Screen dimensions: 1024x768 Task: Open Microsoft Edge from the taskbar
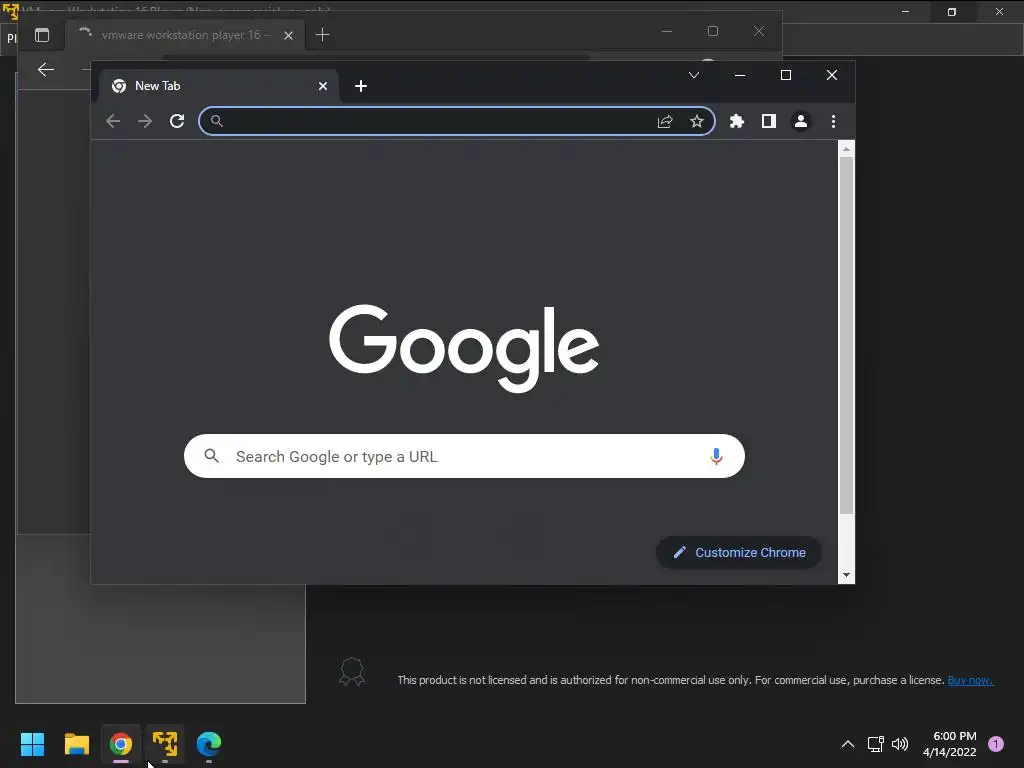pos(209,744)
